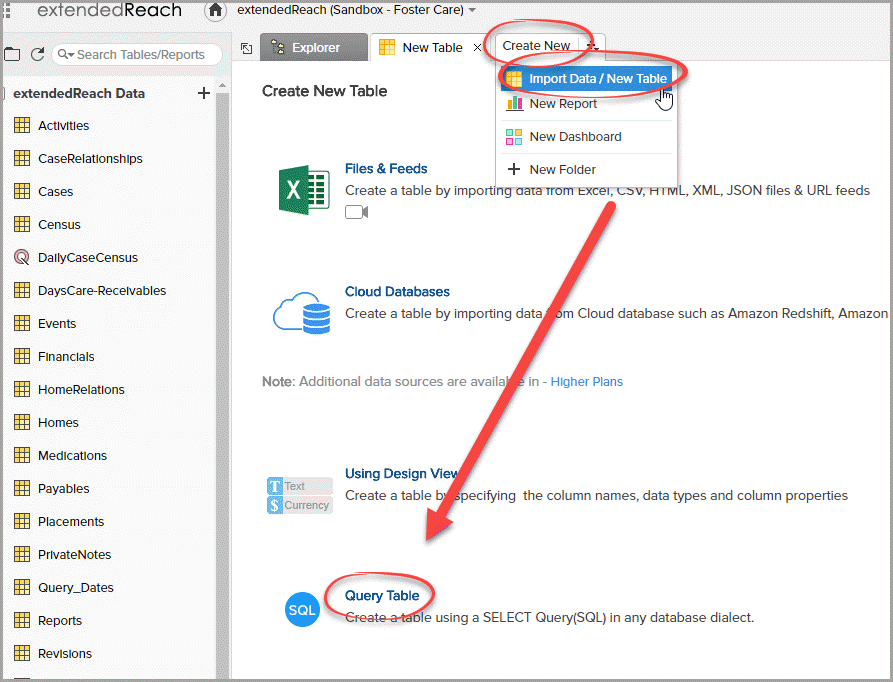Click the Explorer tab tree icon

278,47
